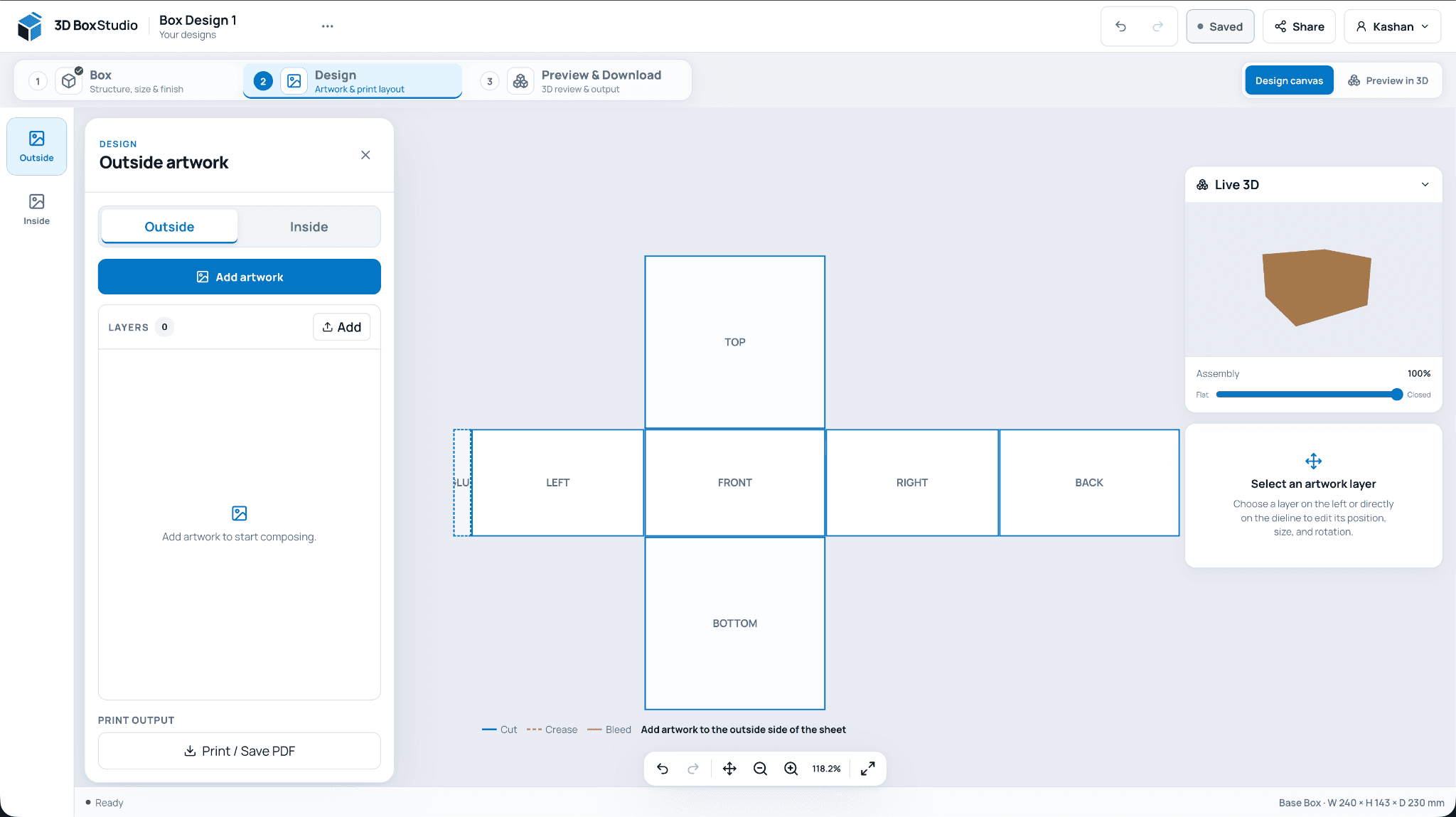Select the BACK panel on dieline
The height and width of the screenshot is (817, 1456).
tap(1089, 483)
